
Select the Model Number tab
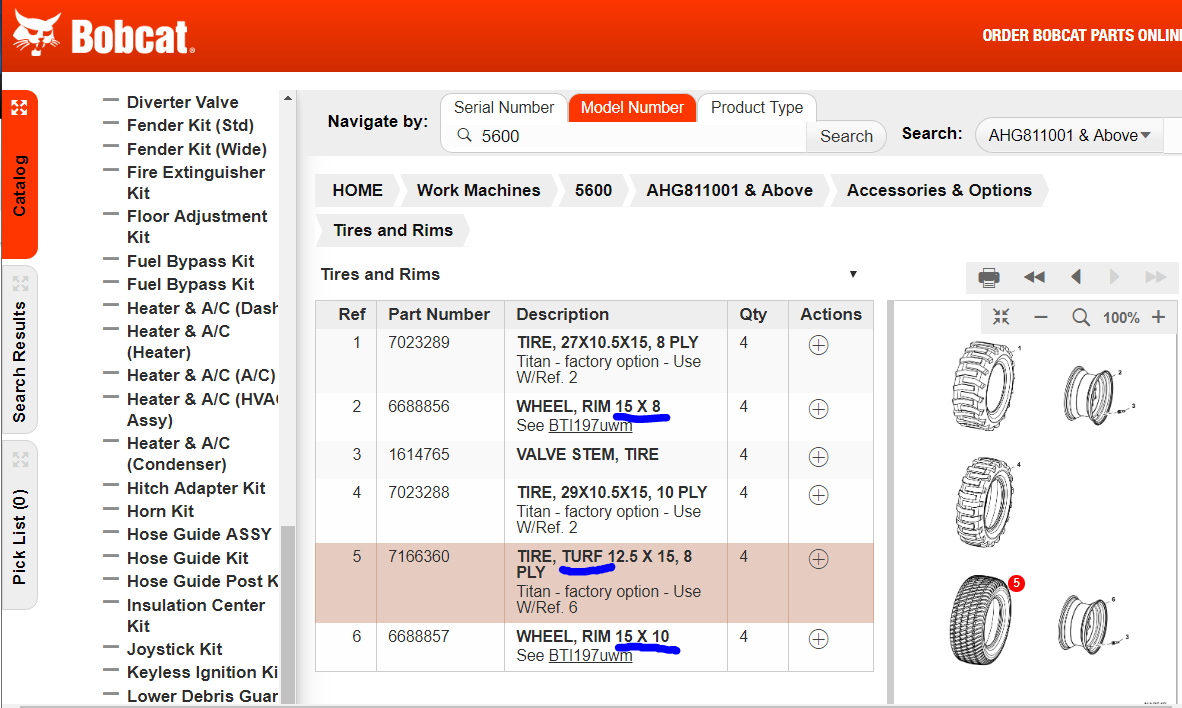pyautogui.click(x=632, y=107)
